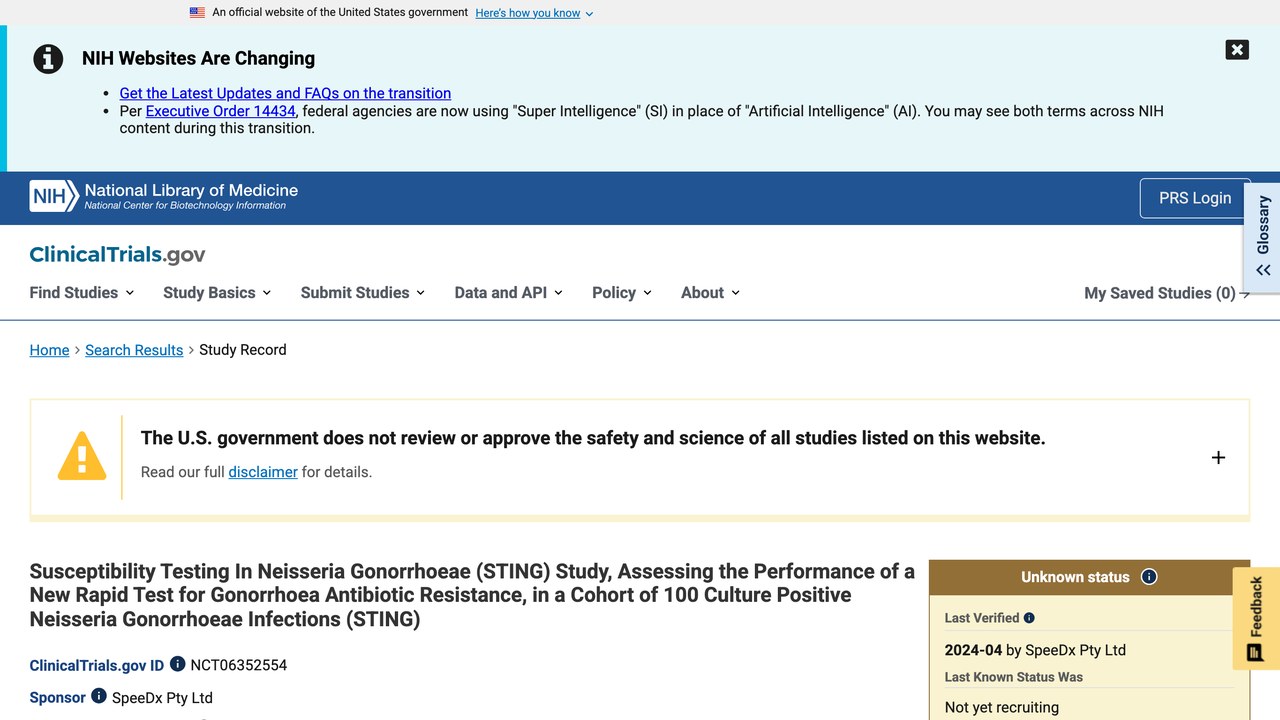1280x720 pixels.
Task: Click the yellow warning triangle icon
Action: [x=82, y=456]
